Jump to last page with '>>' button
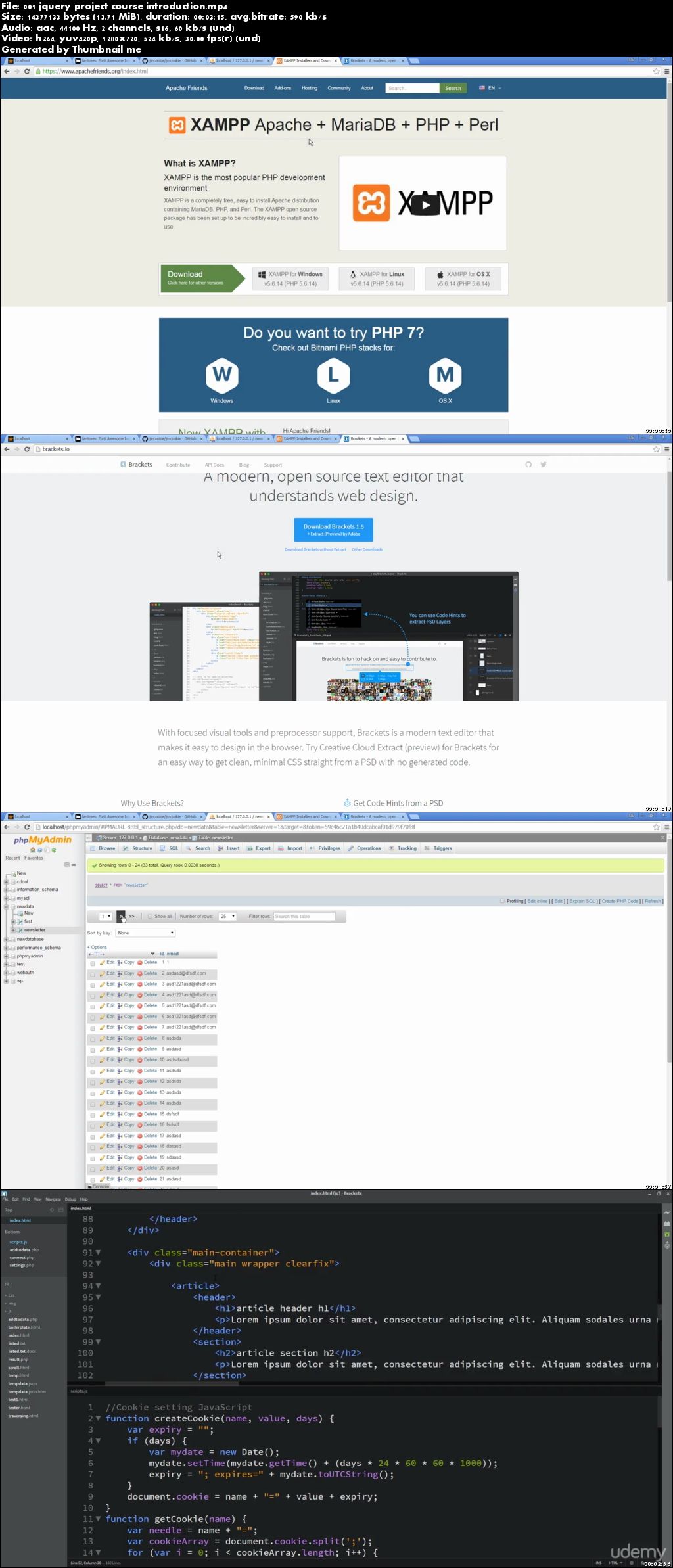This screenshot has width=673, height=1568. 131,916
